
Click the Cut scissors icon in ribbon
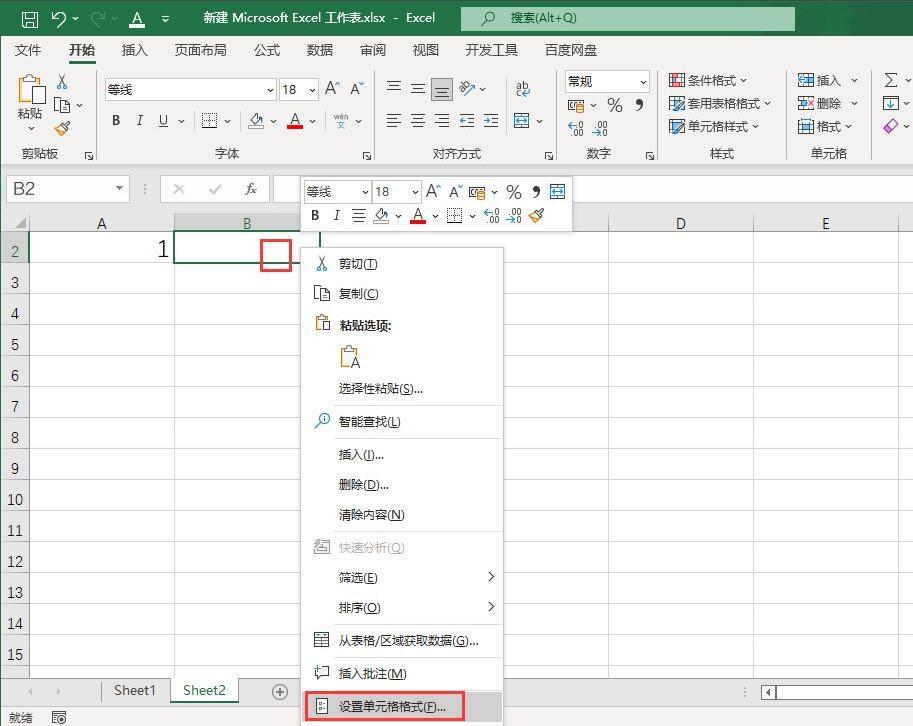62,82
